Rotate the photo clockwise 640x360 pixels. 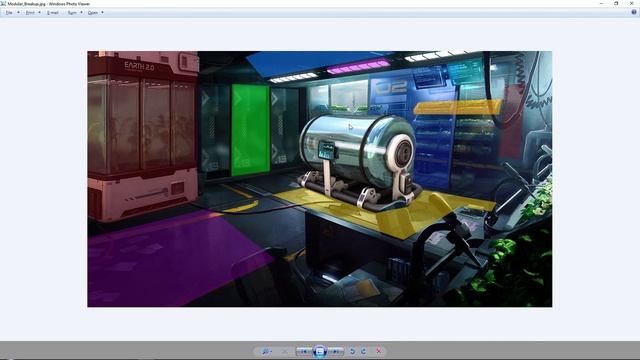[363, 351]
